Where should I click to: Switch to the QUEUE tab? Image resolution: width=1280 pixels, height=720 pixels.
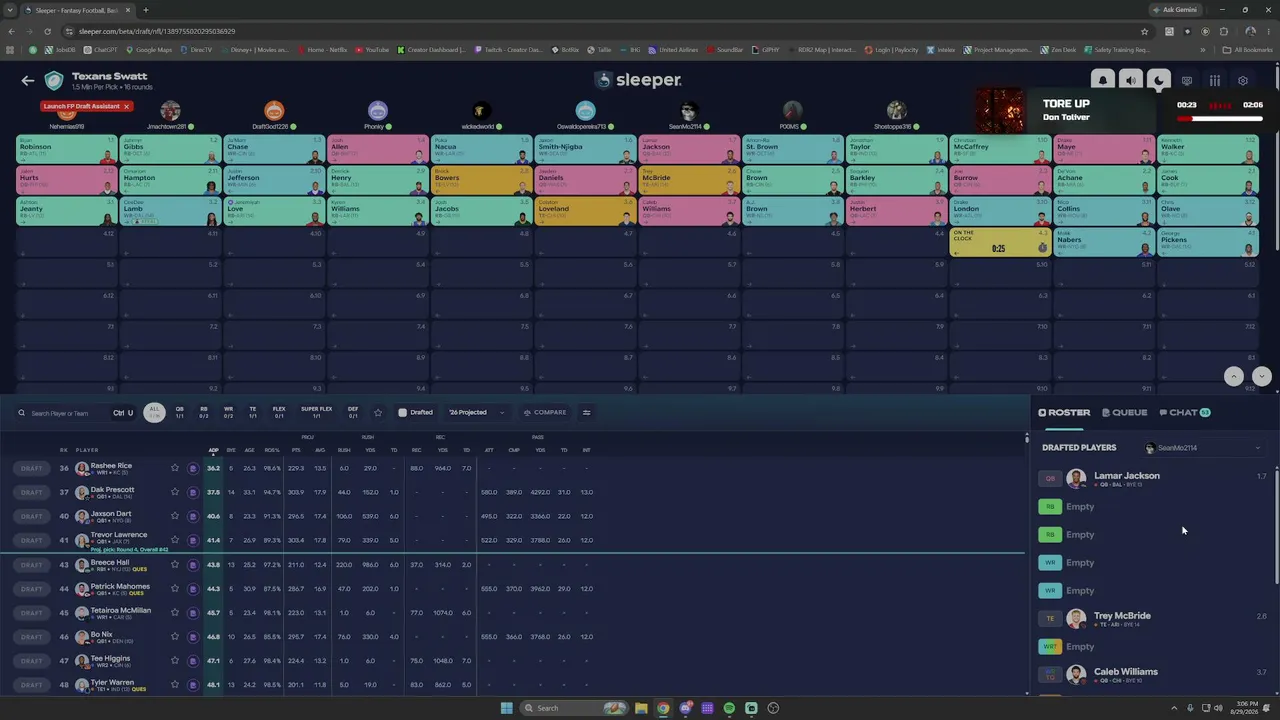click(1125, 412)
